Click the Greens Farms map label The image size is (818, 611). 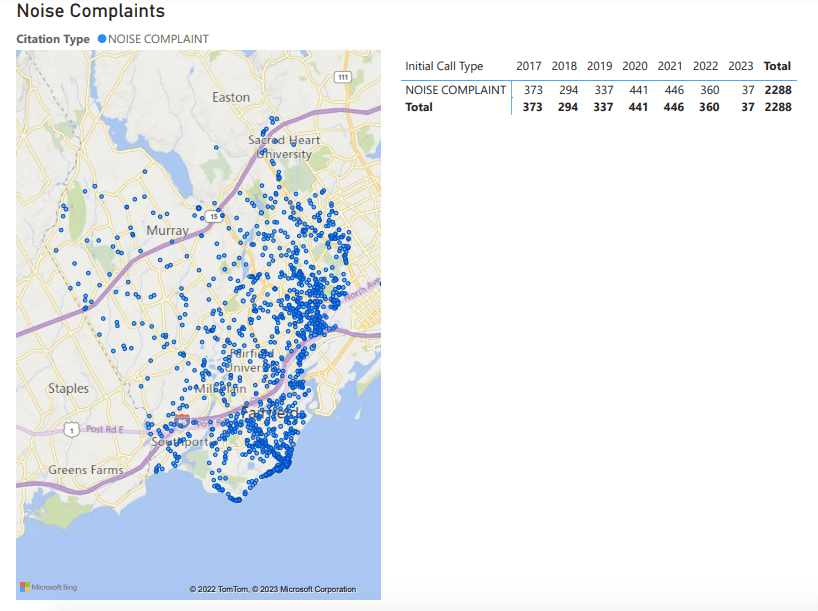[86, 470]
